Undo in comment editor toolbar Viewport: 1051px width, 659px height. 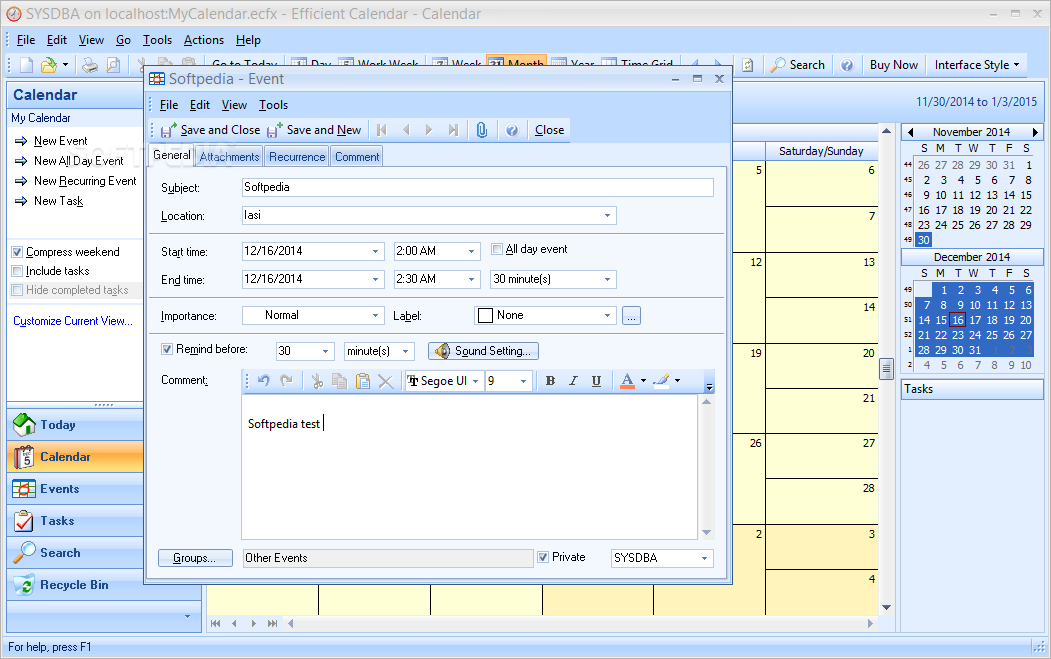pos(263,381)
